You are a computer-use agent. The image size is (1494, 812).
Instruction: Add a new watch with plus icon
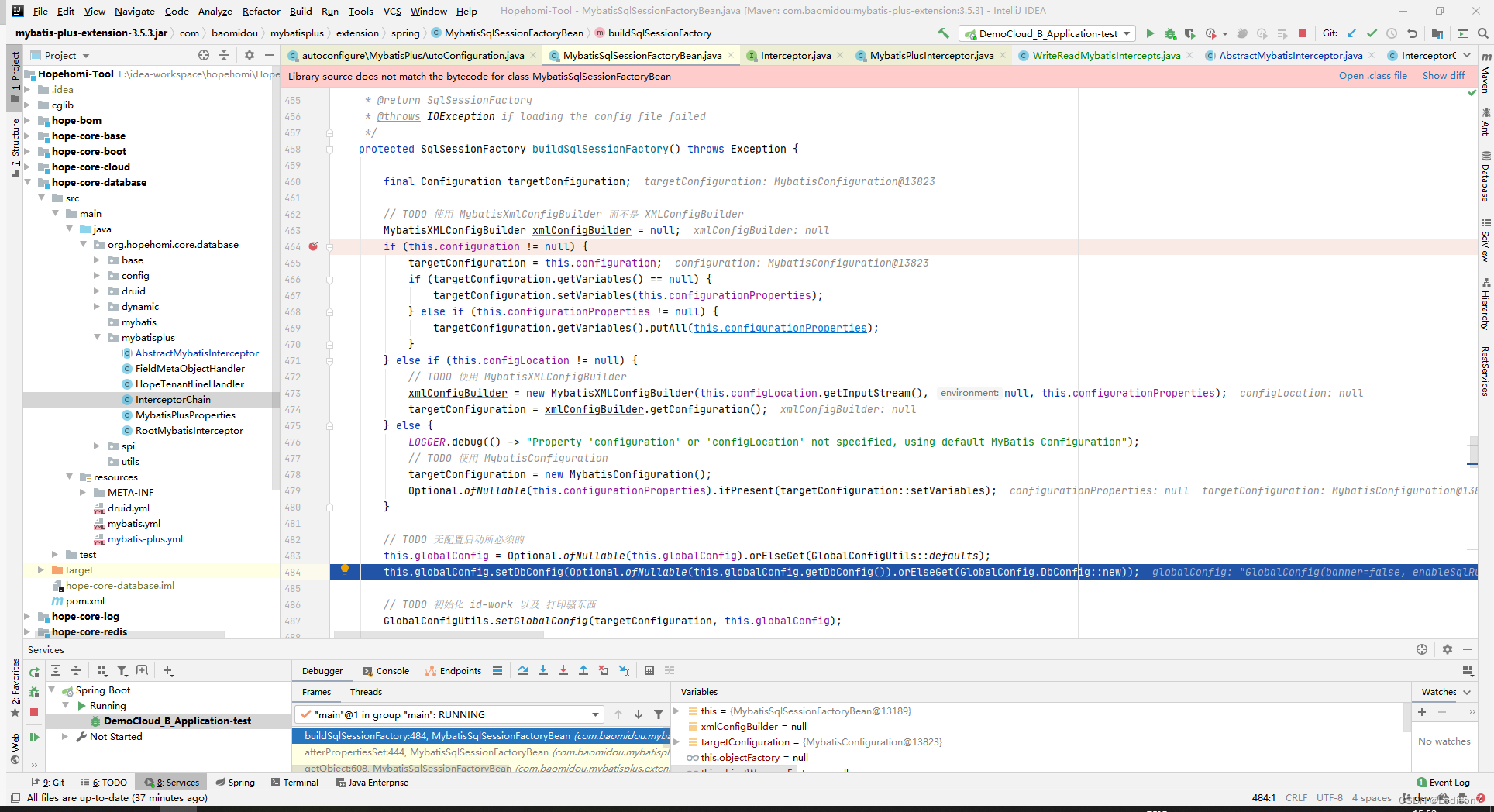1421,711
